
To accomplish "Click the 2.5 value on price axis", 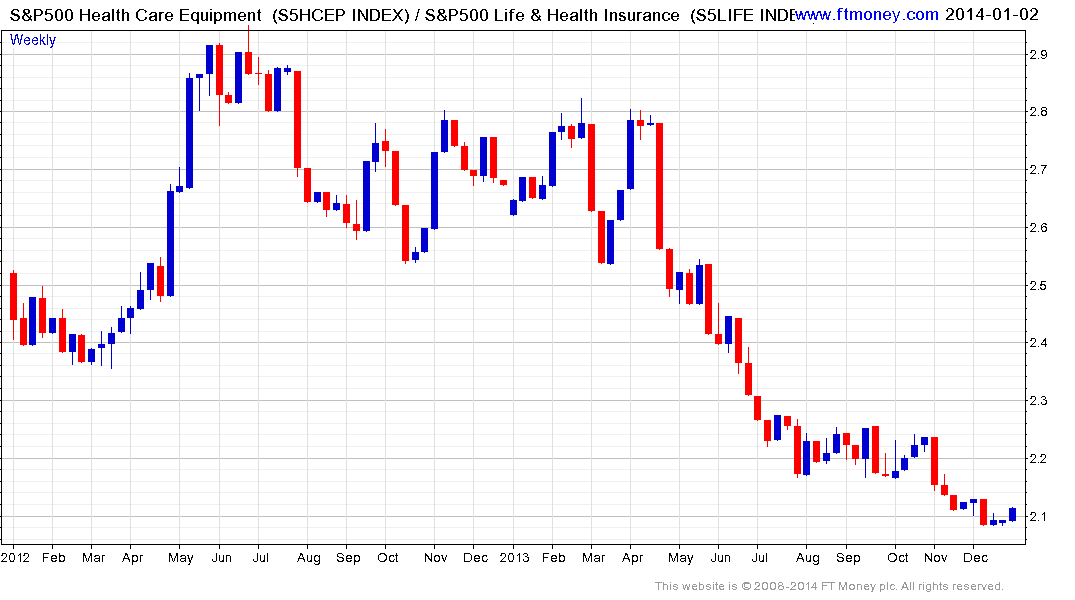I will pos(1038,285).
